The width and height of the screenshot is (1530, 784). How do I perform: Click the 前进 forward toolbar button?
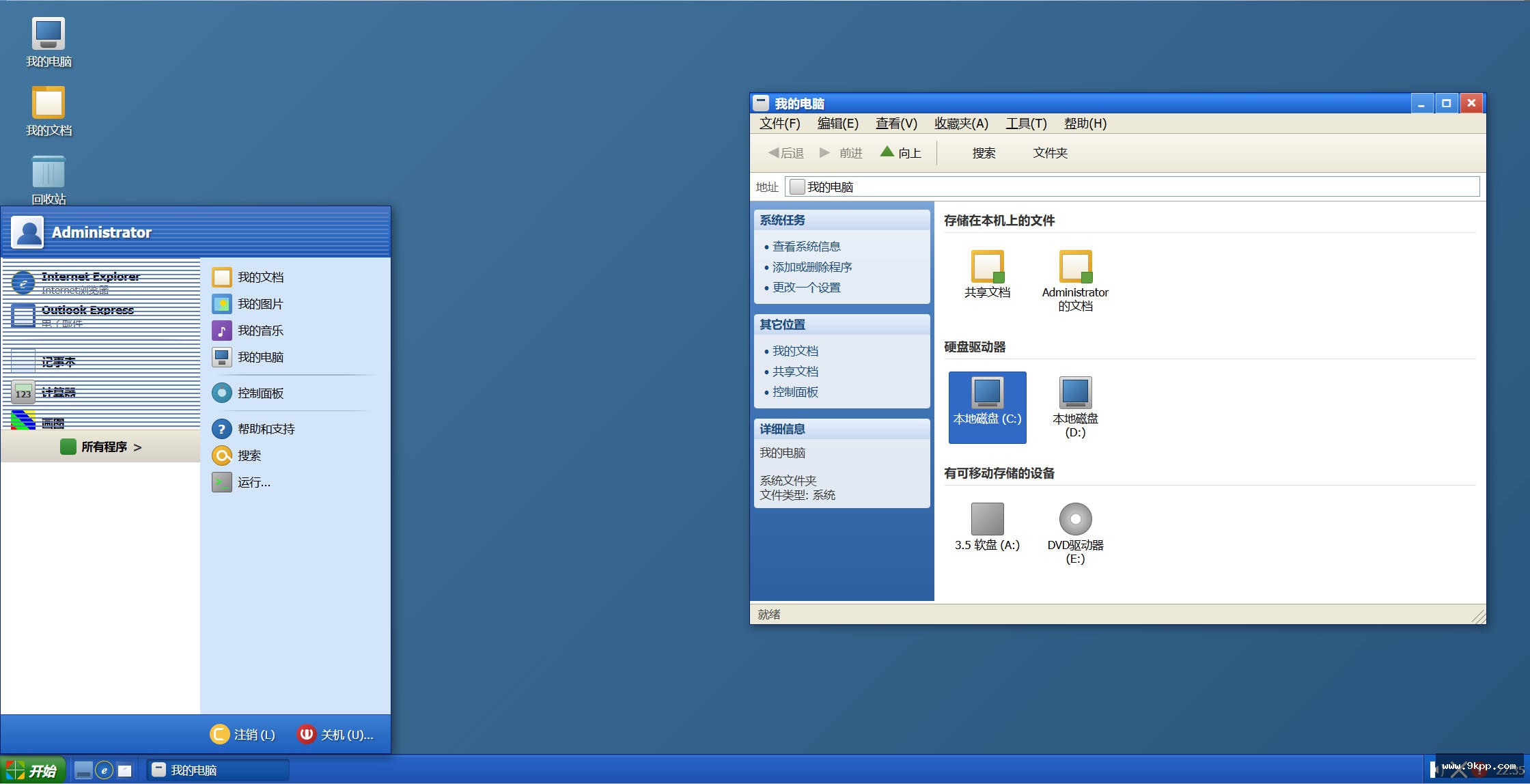pos(841,153)
